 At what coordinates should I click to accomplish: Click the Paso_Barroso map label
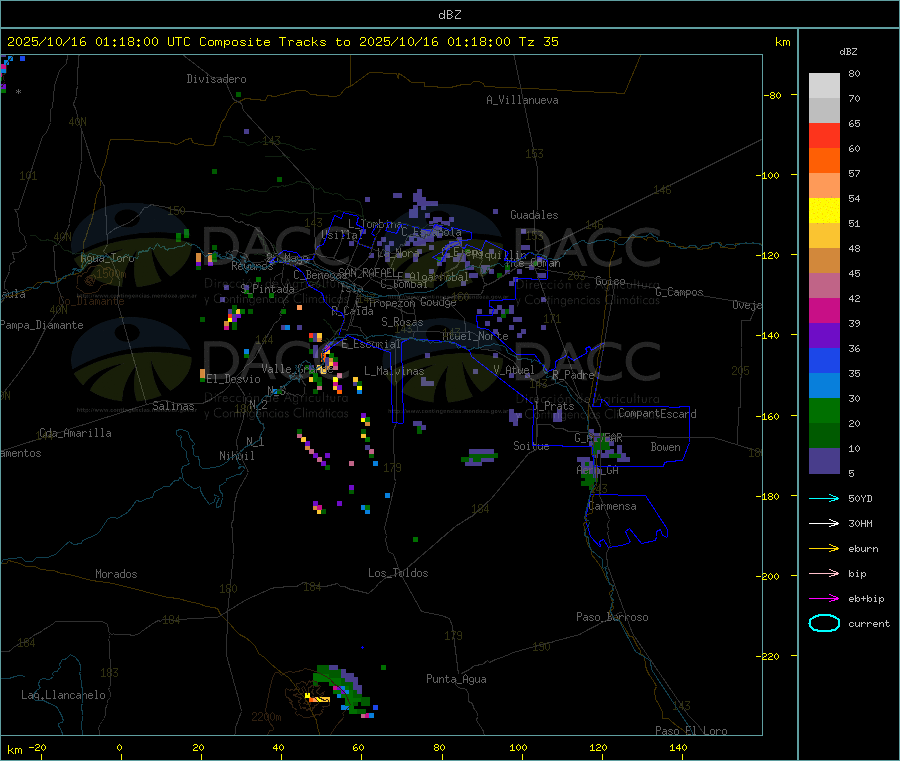pyautogui.click(x=612, y=617)
